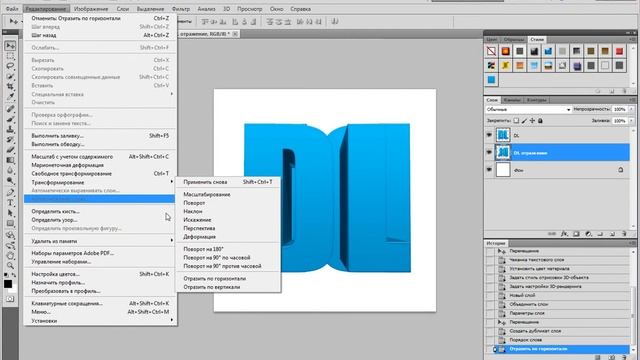
Task: Select the Lasso tool
Action: click(10, 66)
